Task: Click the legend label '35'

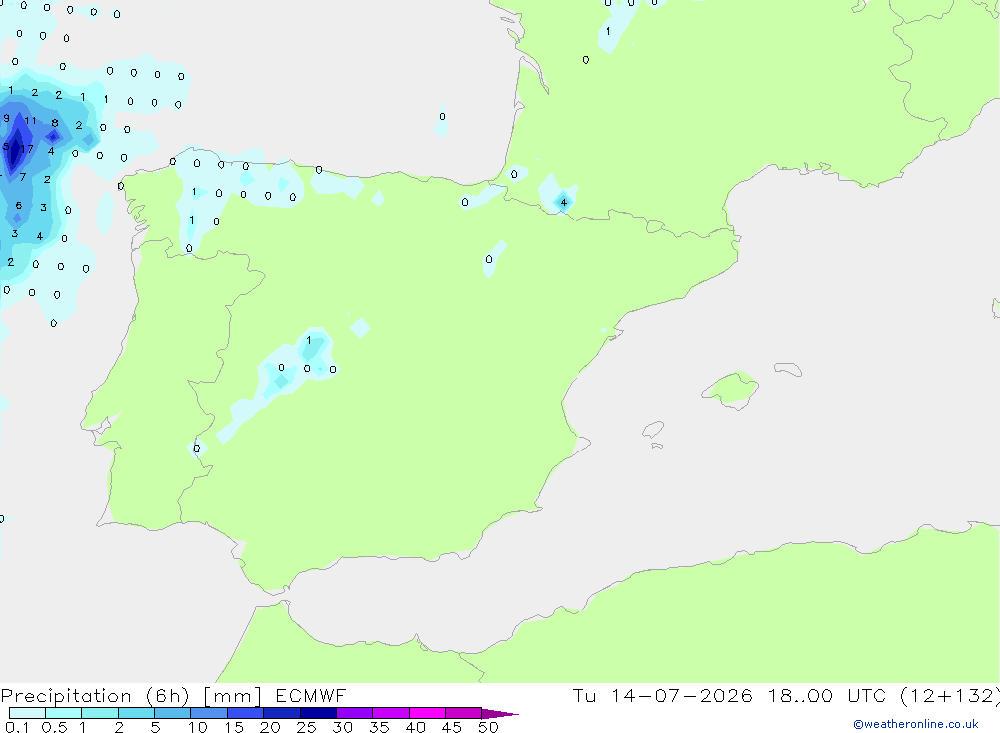Action: coord(379,727)
